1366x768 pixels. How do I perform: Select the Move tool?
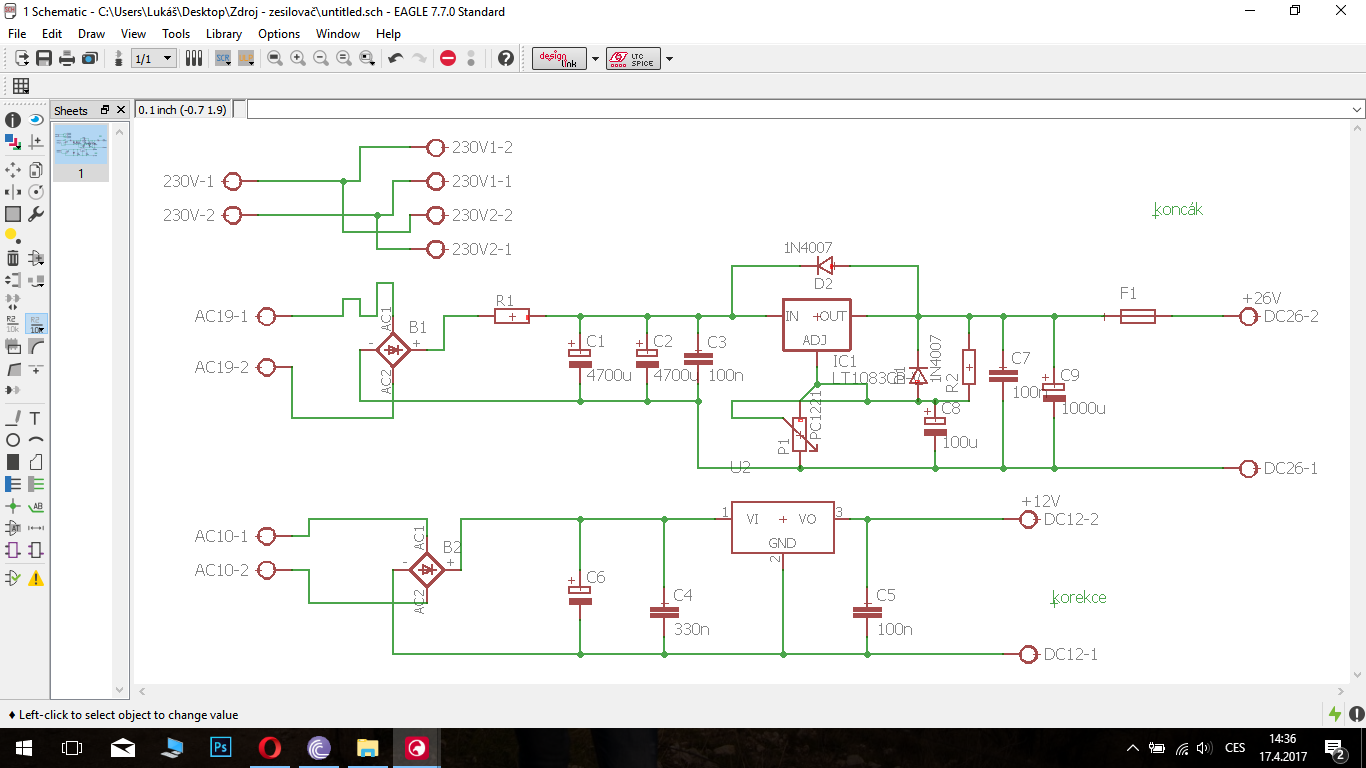[13, 170]
